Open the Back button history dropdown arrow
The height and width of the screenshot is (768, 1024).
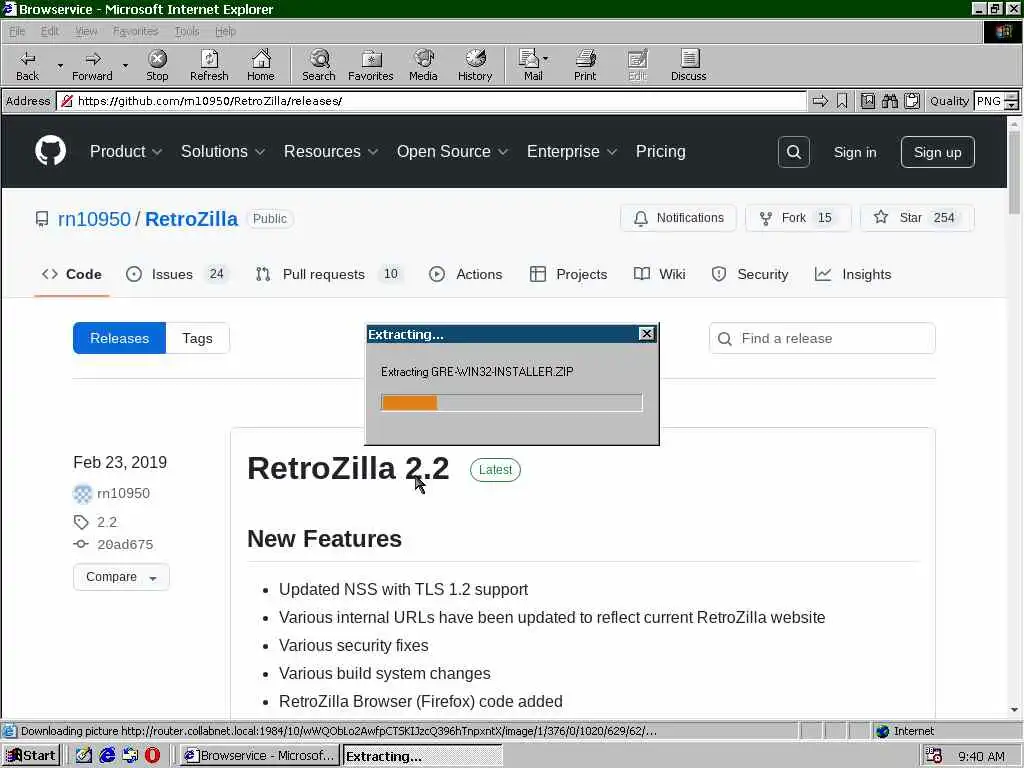pyautogui.click(x=60, y=65)
